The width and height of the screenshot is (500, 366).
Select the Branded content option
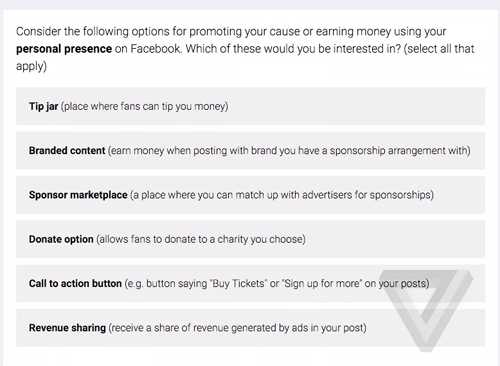click(x=250, y=151)
